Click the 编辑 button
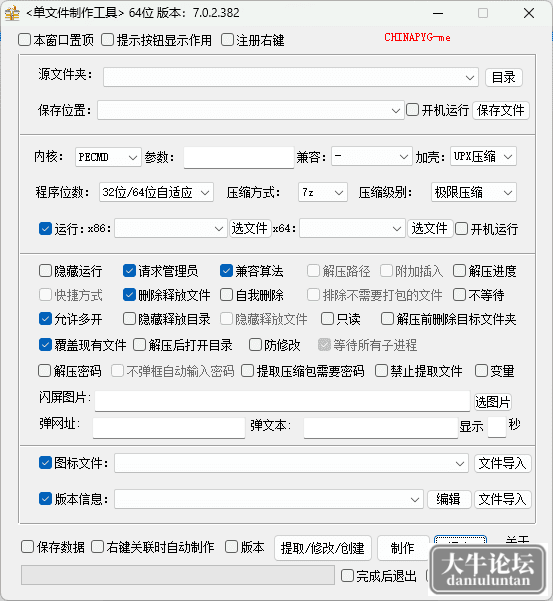The height and width of the screenshot is (601, 553). (x=449, y=499)
